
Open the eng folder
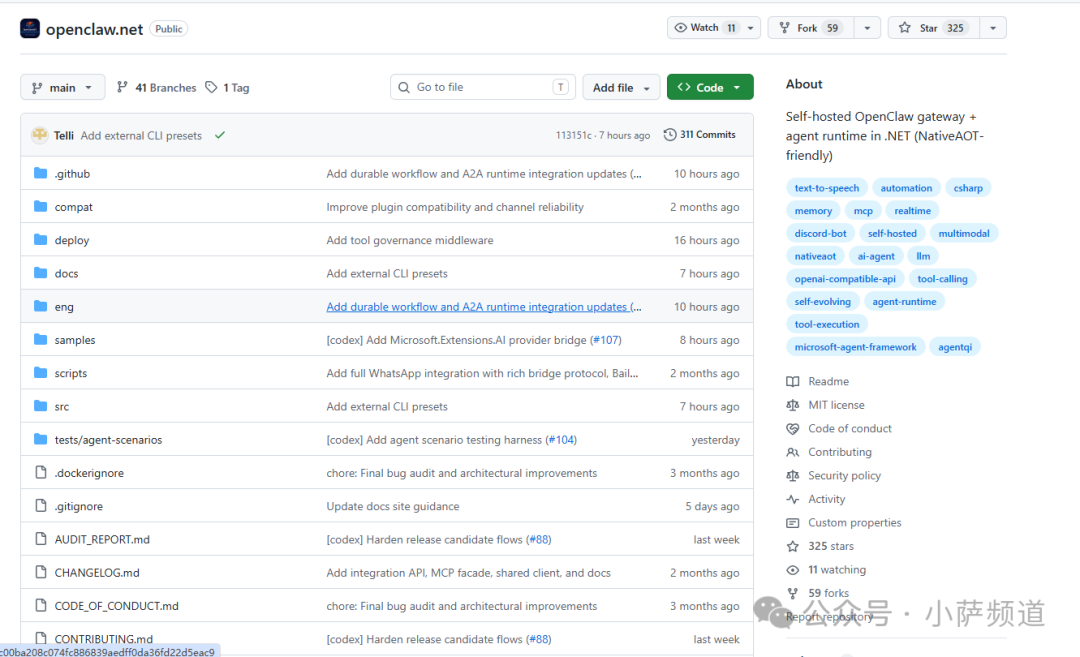click(x=64, y=306)
